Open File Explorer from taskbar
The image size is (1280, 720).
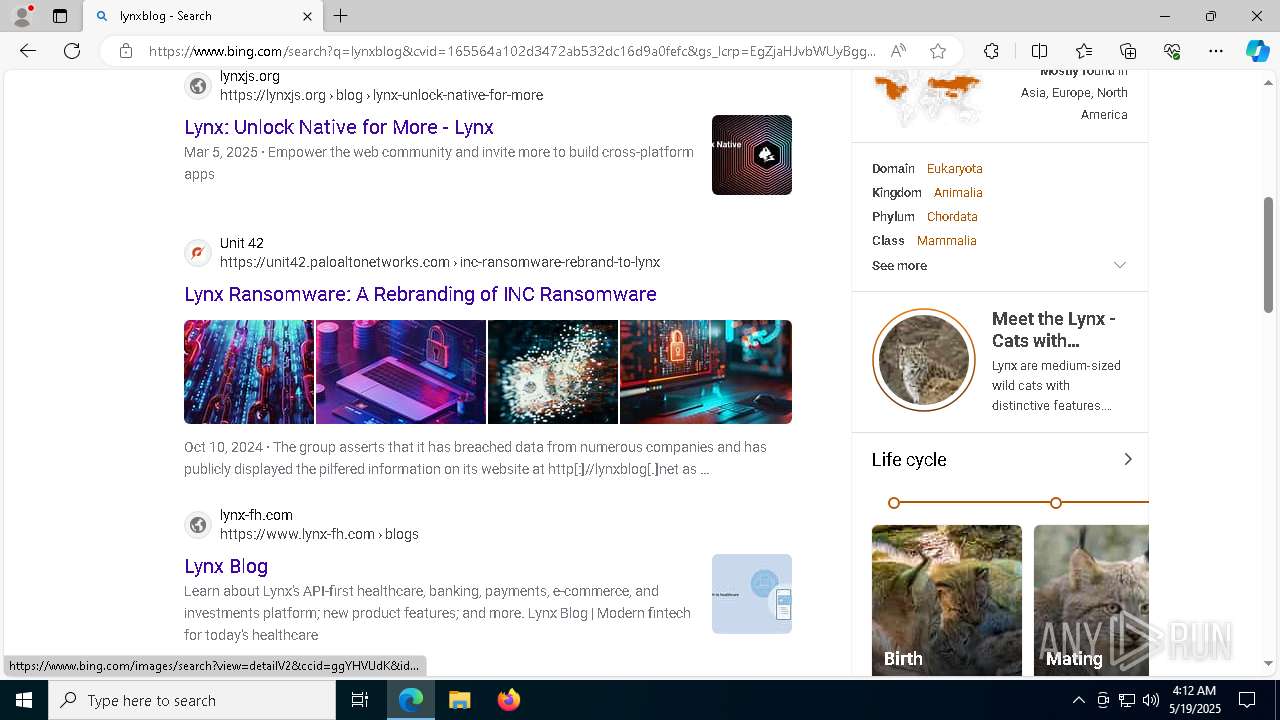point(459,700)
